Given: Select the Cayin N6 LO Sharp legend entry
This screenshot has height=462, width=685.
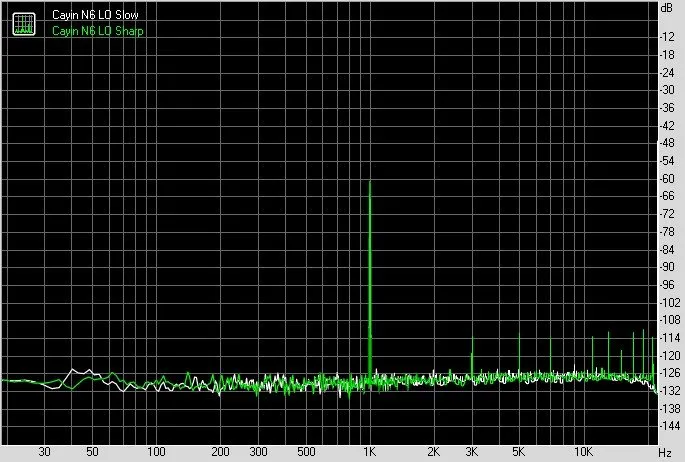Looking at the screenshot, I should (98, 31).
